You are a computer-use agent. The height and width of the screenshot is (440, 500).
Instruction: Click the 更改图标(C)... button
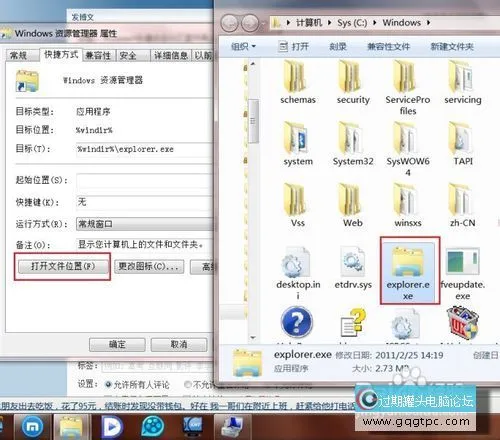tap(149, 266)
